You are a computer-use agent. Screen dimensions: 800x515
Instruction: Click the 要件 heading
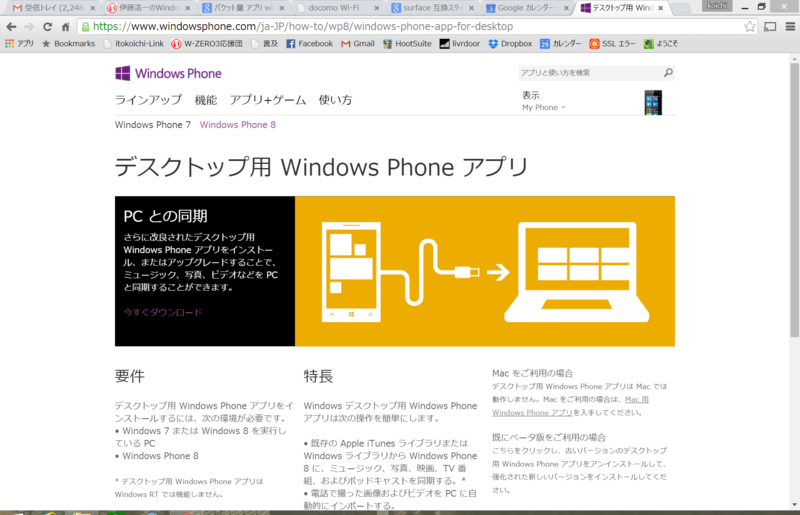tap(130, 376)
